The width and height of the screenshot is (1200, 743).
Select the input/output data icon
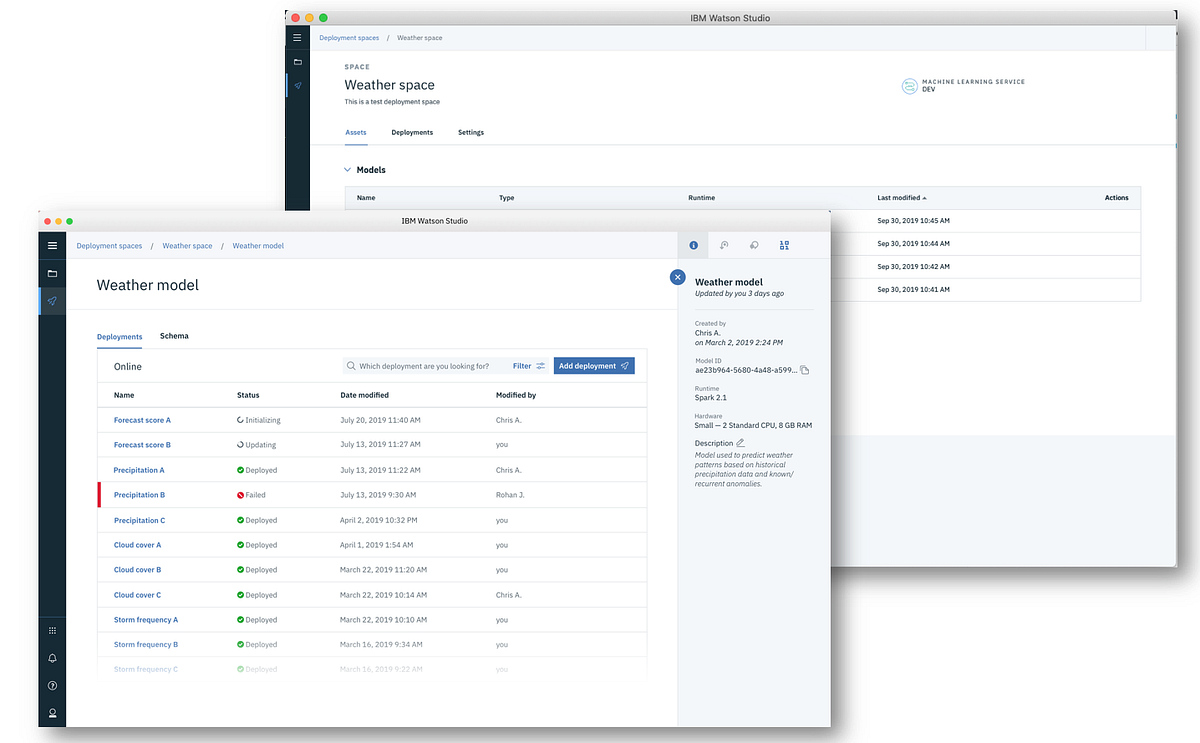point(784,245)
